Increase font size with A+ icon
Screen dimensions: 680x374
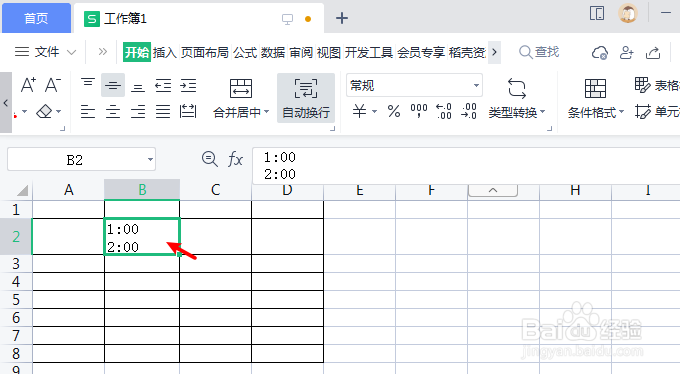[28, 85]
